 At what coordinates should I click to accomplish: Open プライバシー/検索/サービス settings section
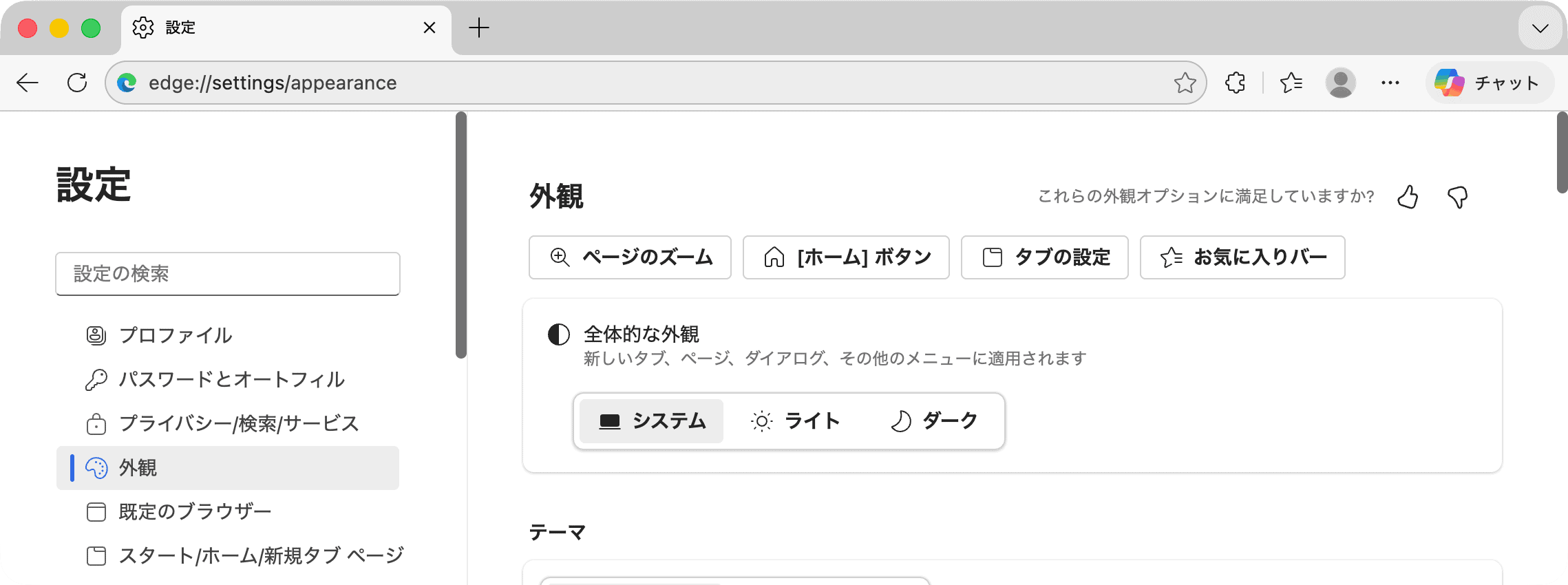pos(239,424)
